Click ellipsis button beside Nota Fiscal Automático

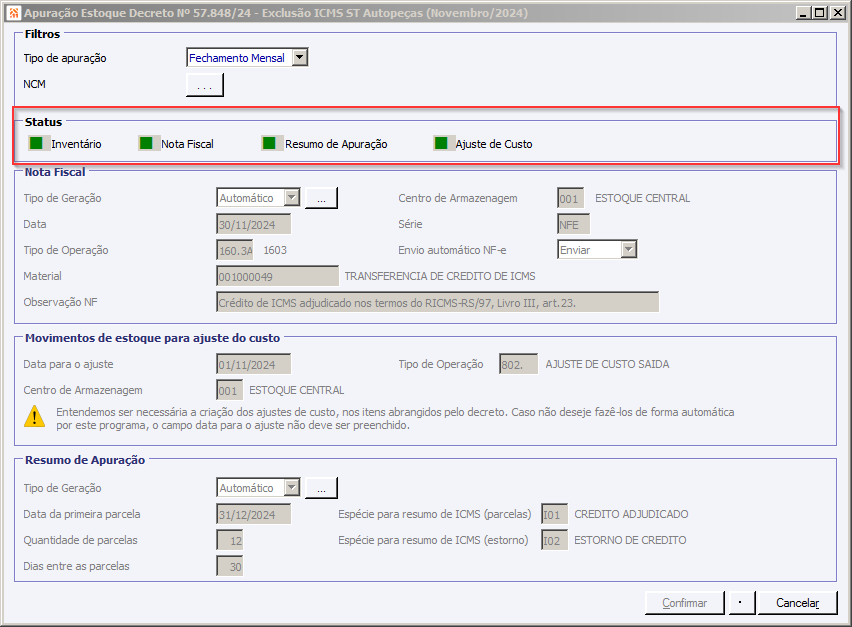click(x=321, y=198)
